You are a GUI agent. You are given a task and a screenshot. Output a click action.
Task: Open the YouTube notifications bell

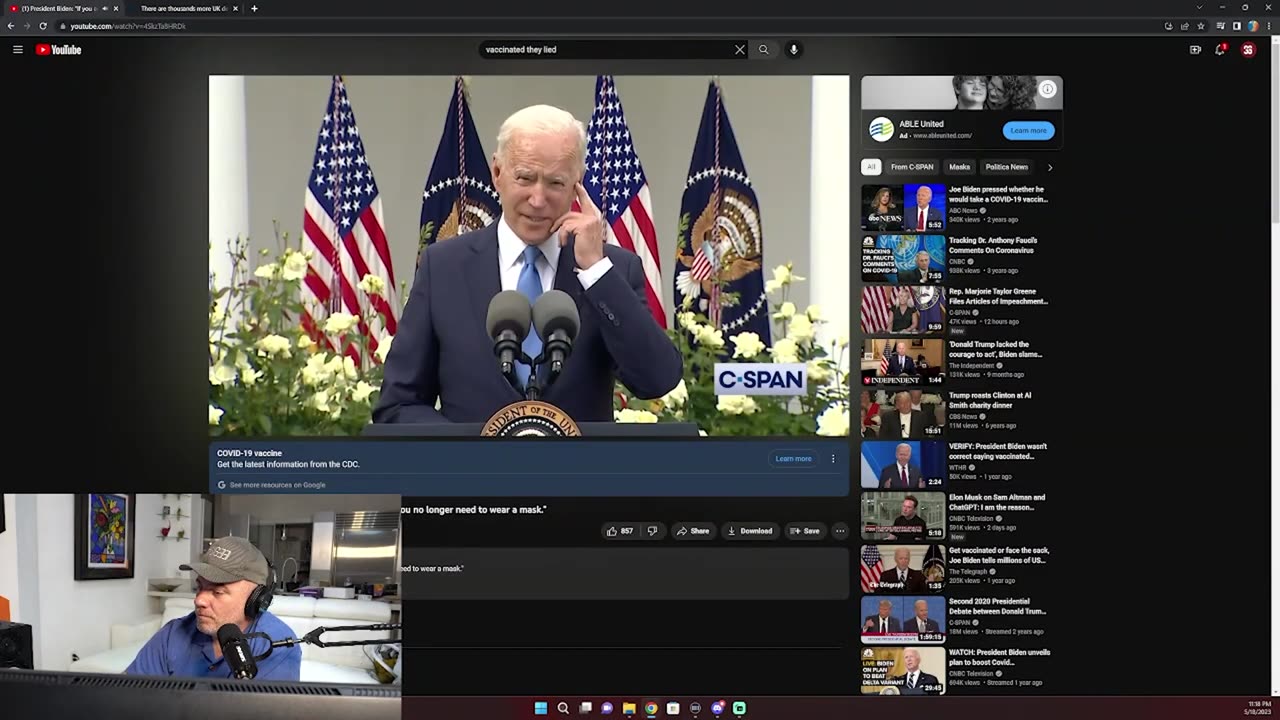click(x=1220, y=49)
